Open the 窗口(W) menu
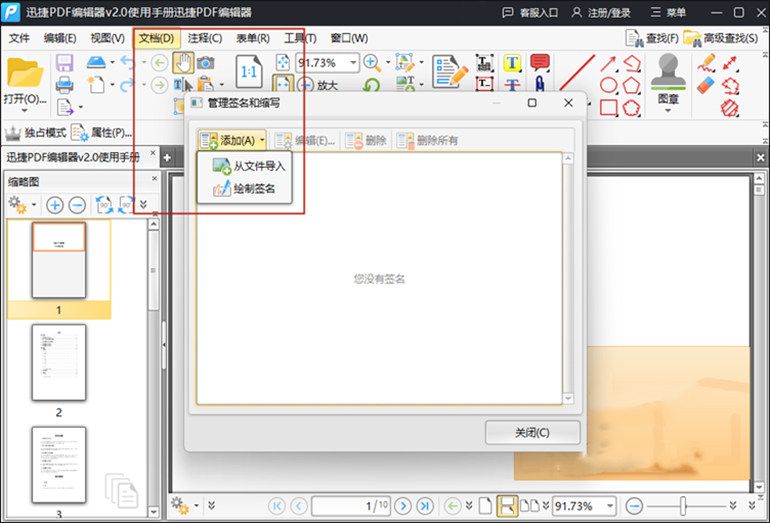 [349, 38]
